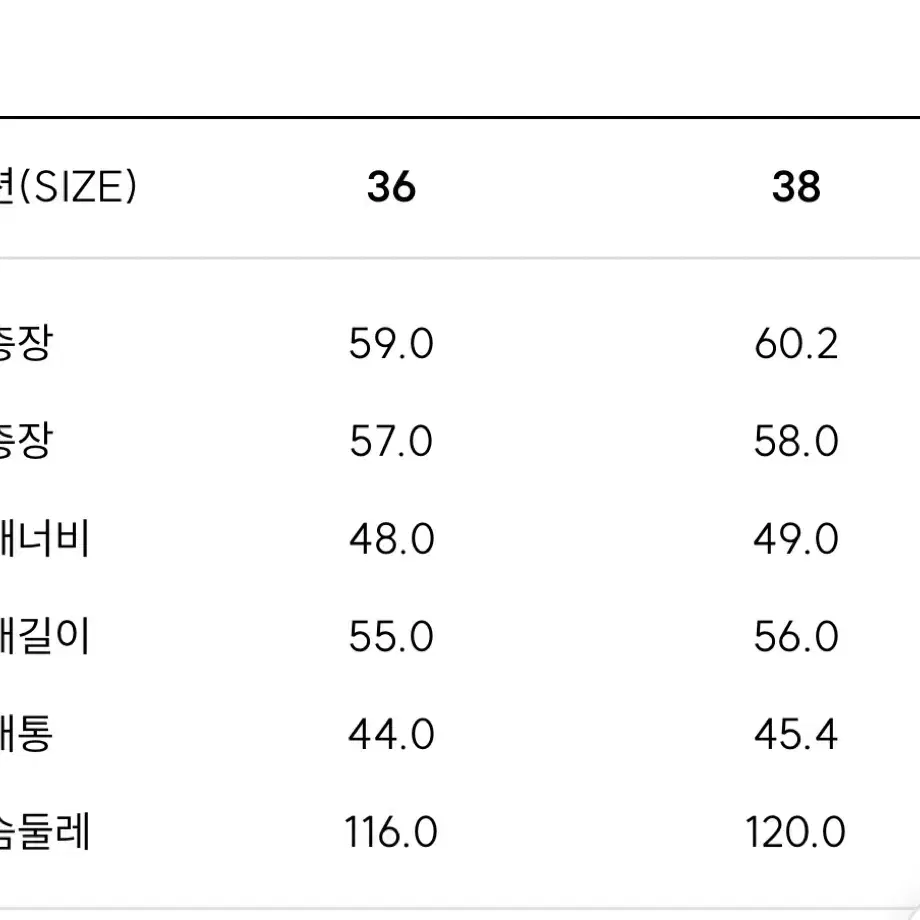The image size is (920, 920).
Task: Select the 116.0 circumference value
Action: coord(391,832)
